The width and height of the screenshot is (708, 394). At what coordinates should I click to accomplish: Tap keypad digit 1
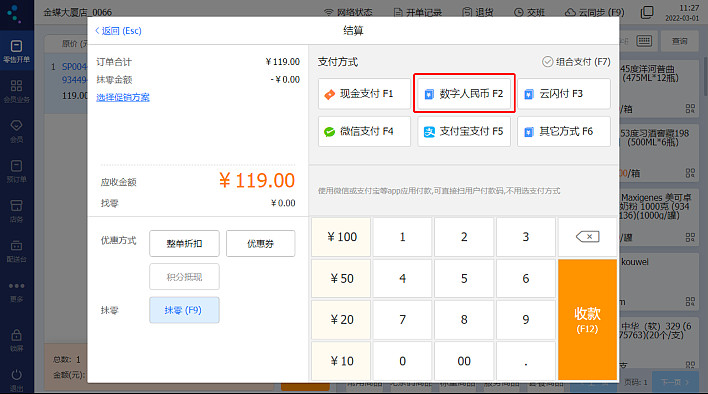402,237
